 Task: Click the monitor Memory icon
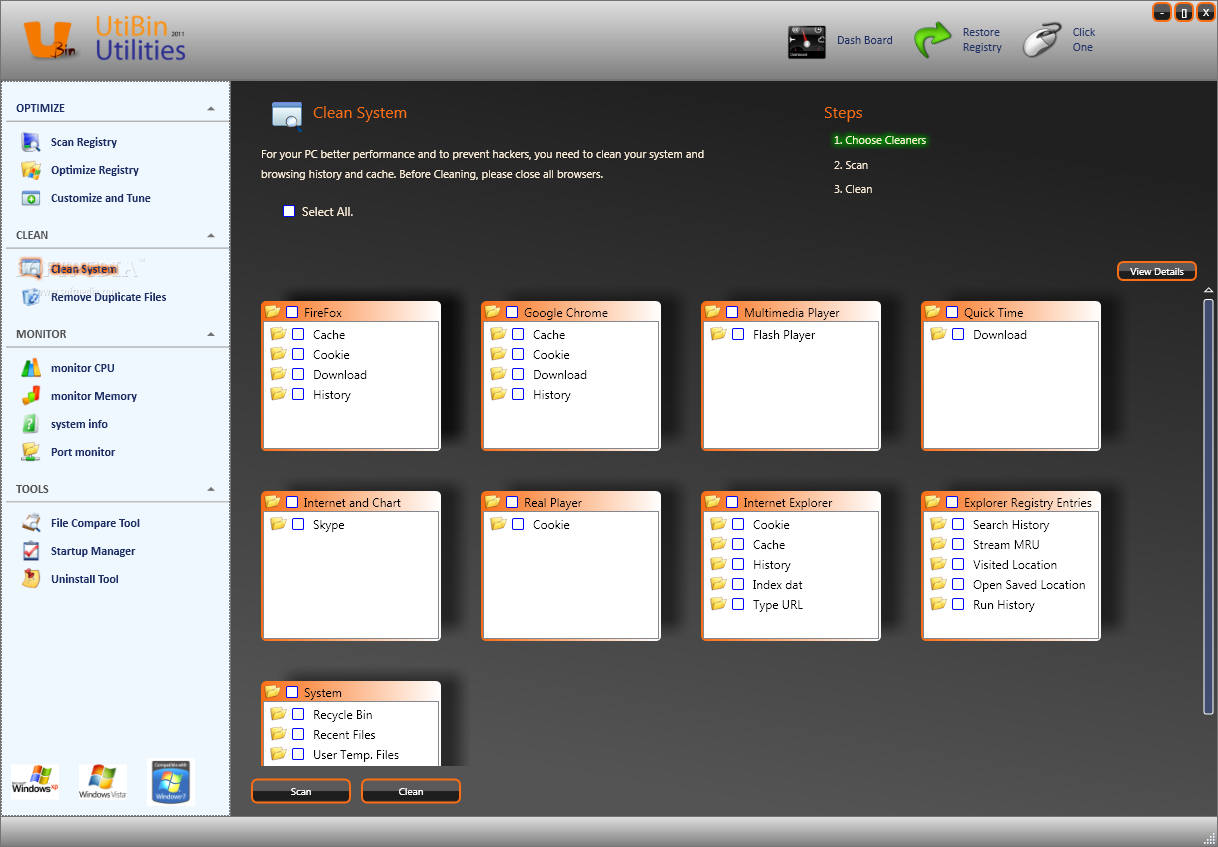31,396
